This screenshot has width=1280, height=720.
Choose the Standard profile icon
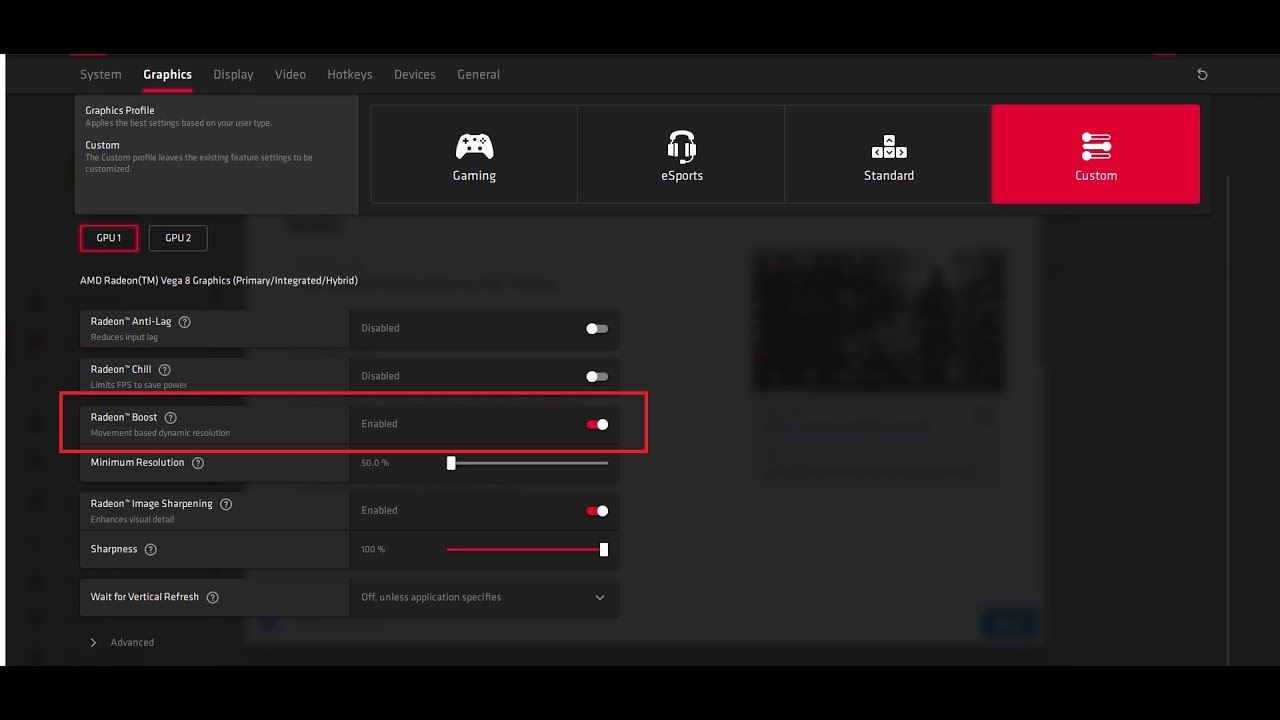889,146
